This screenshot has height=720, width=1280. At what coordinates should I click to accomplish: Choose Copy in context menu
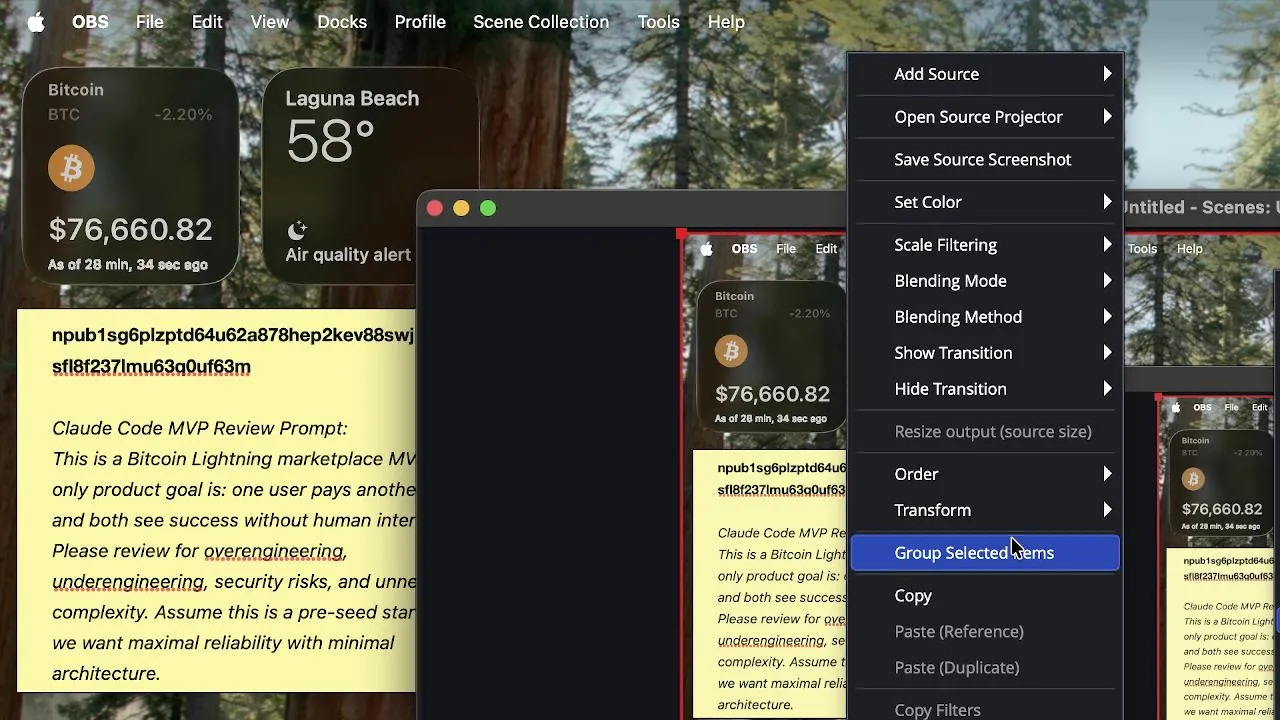click(985, 596)
